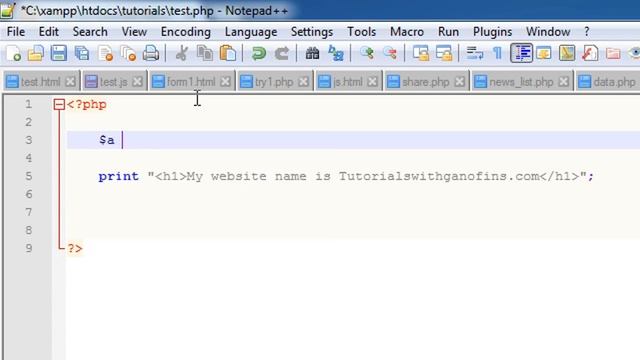Open the Edit menu
The image size is (640, 360).
click(49, 31)
